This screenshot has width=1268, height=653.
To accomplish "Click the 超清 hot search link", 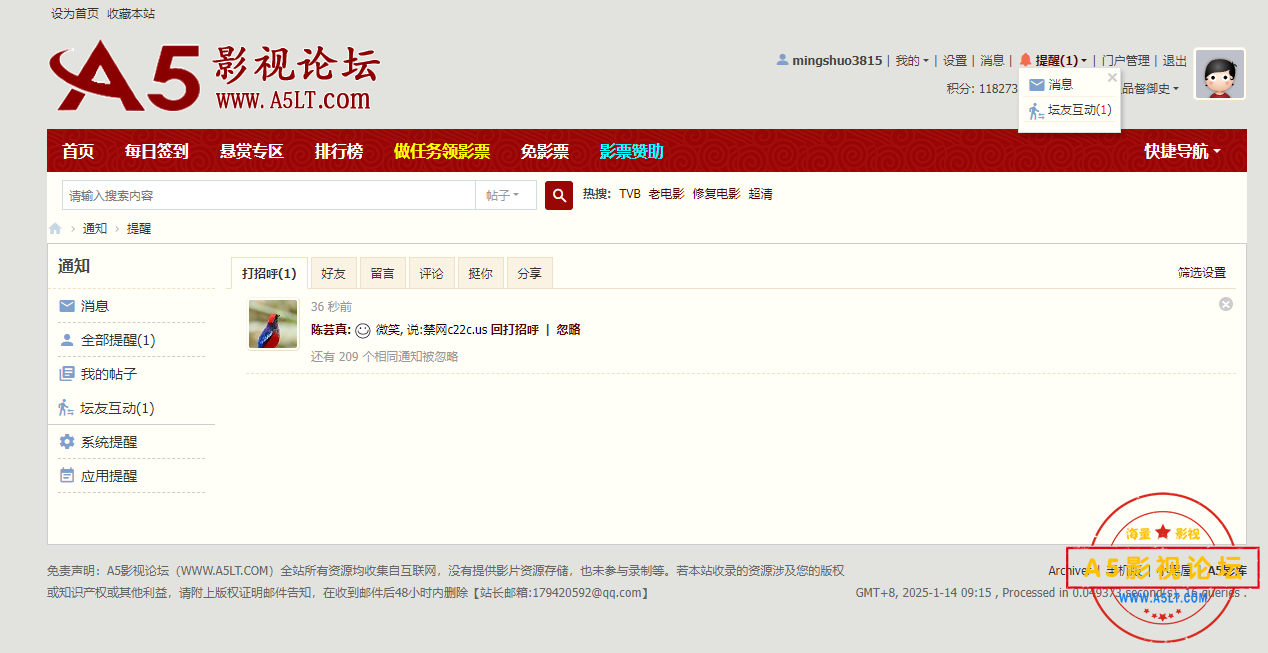I will tap(760, 194).
